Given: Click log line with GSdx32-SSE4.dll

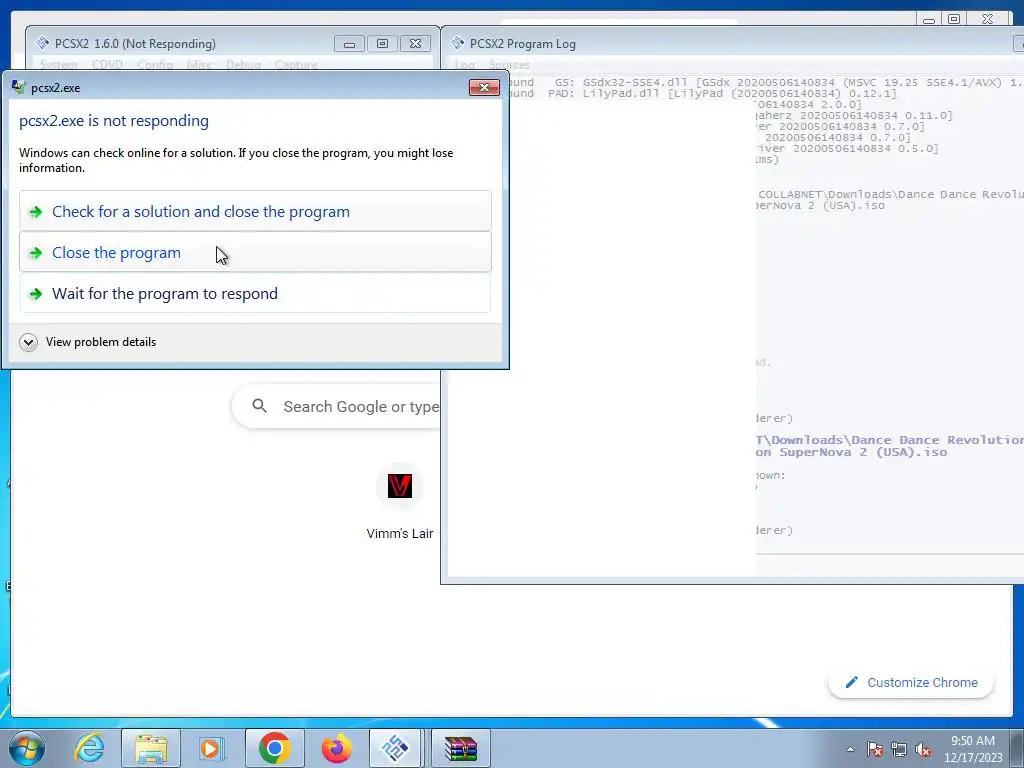Looking at the screenshot, I should 765,82.
